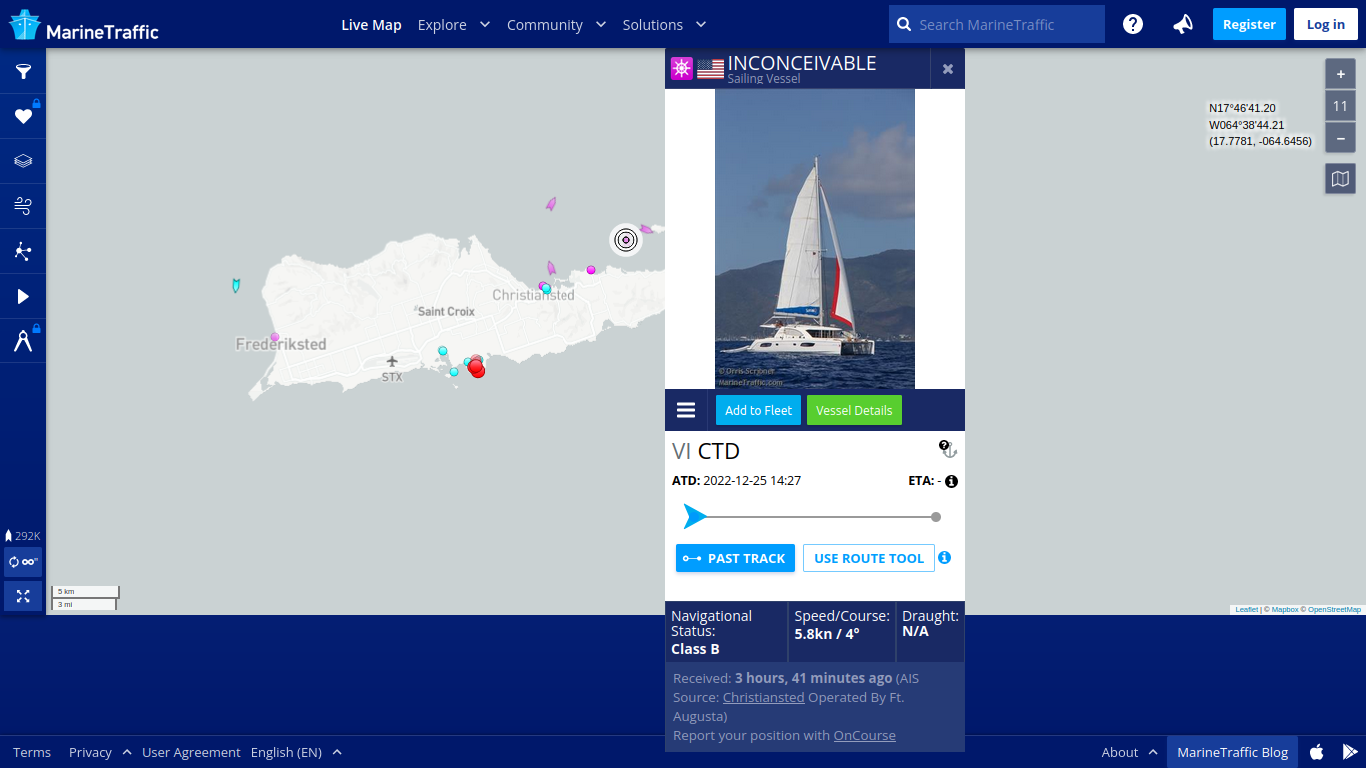Click the ETA info icon
Viewport: 1366px width, 768px height.
[x=951, y=481]
